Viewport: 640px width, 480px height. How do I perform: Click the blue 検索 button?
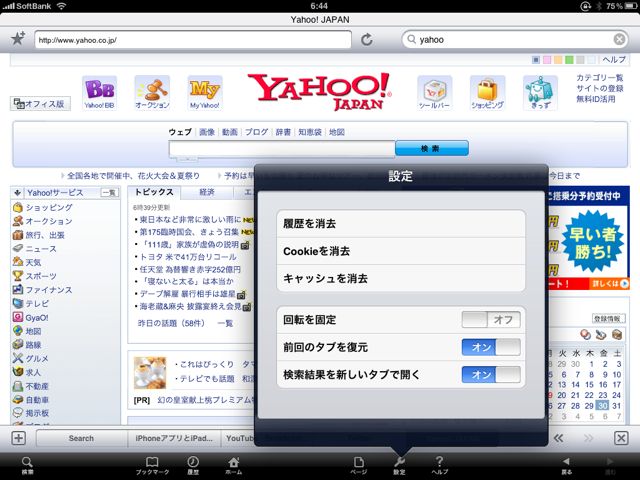coord(432,148)
